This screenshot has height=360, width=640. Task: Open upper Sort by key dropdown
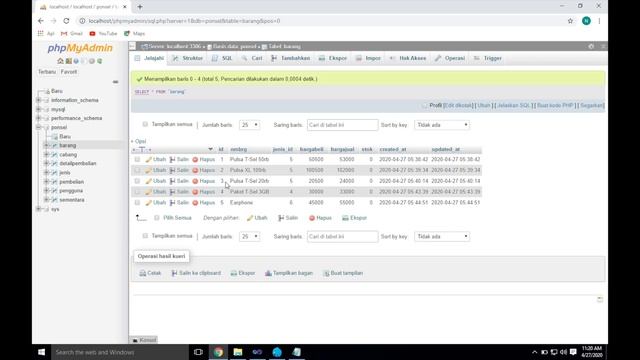click(442, 125)
